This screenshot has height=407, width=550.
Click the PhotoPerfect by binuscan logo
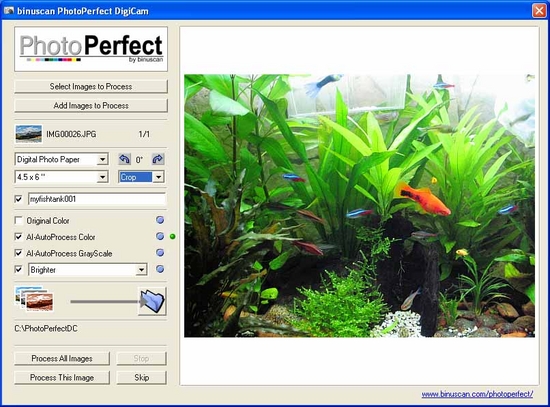click(91, 49)
